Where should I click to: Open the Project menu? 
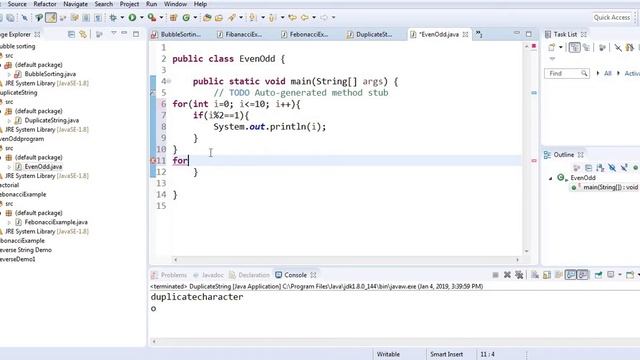[x=129, y=4]
